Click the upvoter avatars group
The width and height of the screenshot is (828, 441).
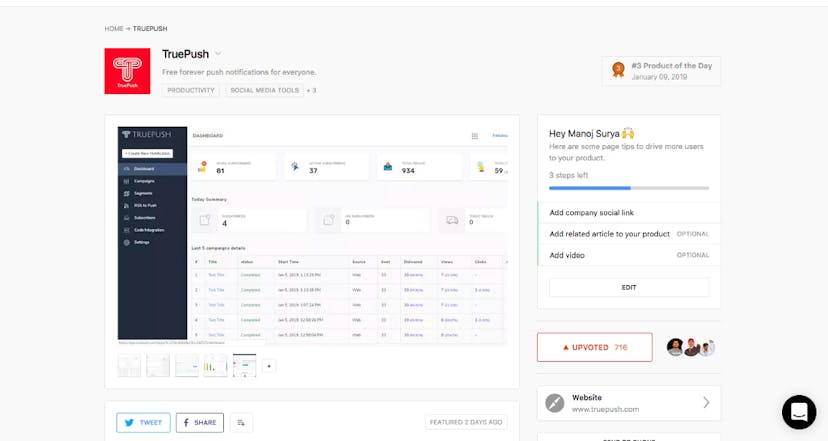691,347
